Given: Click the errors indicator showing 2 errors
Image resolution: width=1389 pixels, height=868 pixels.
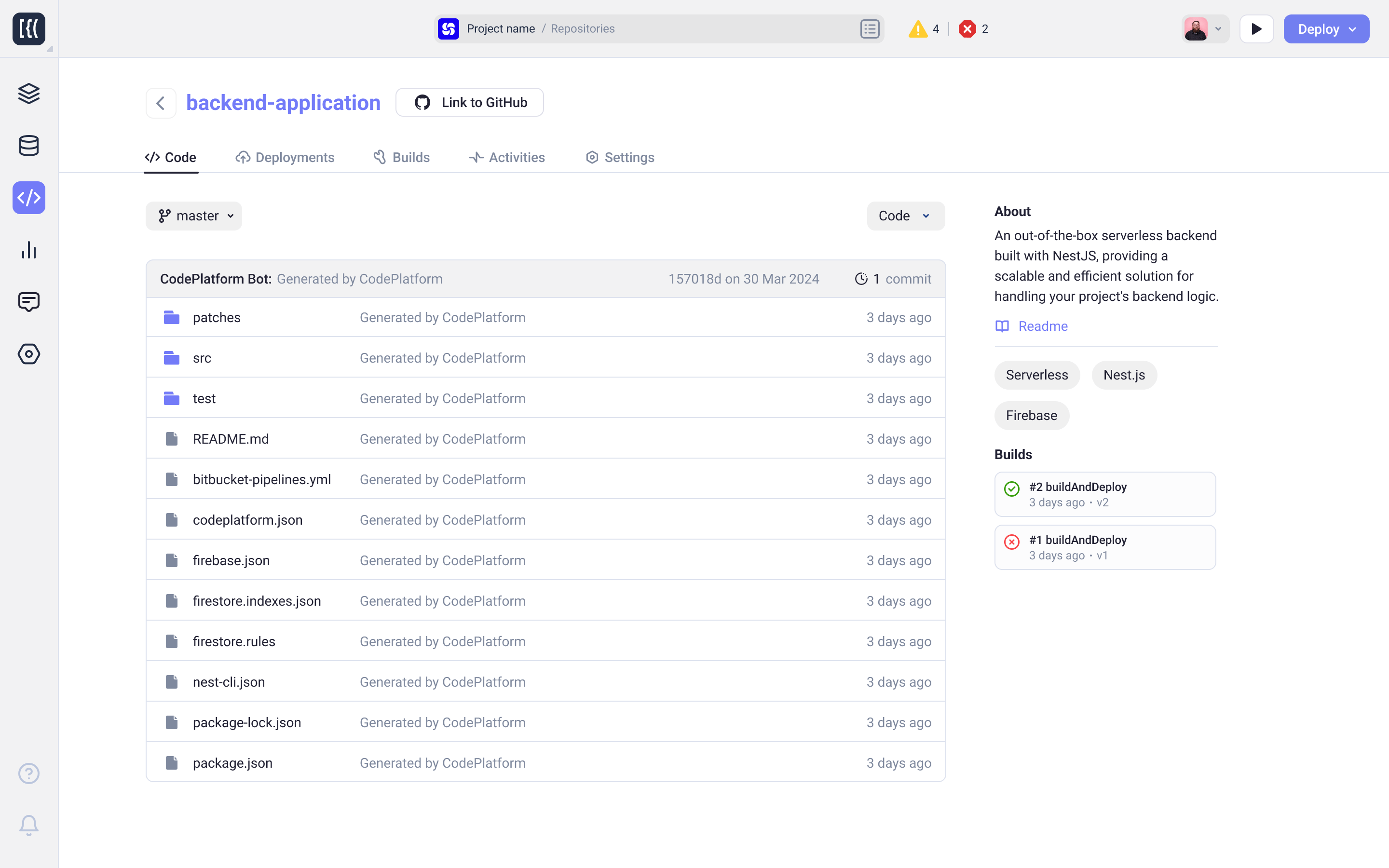Looking at the screenshot, I should click(974, 28).
